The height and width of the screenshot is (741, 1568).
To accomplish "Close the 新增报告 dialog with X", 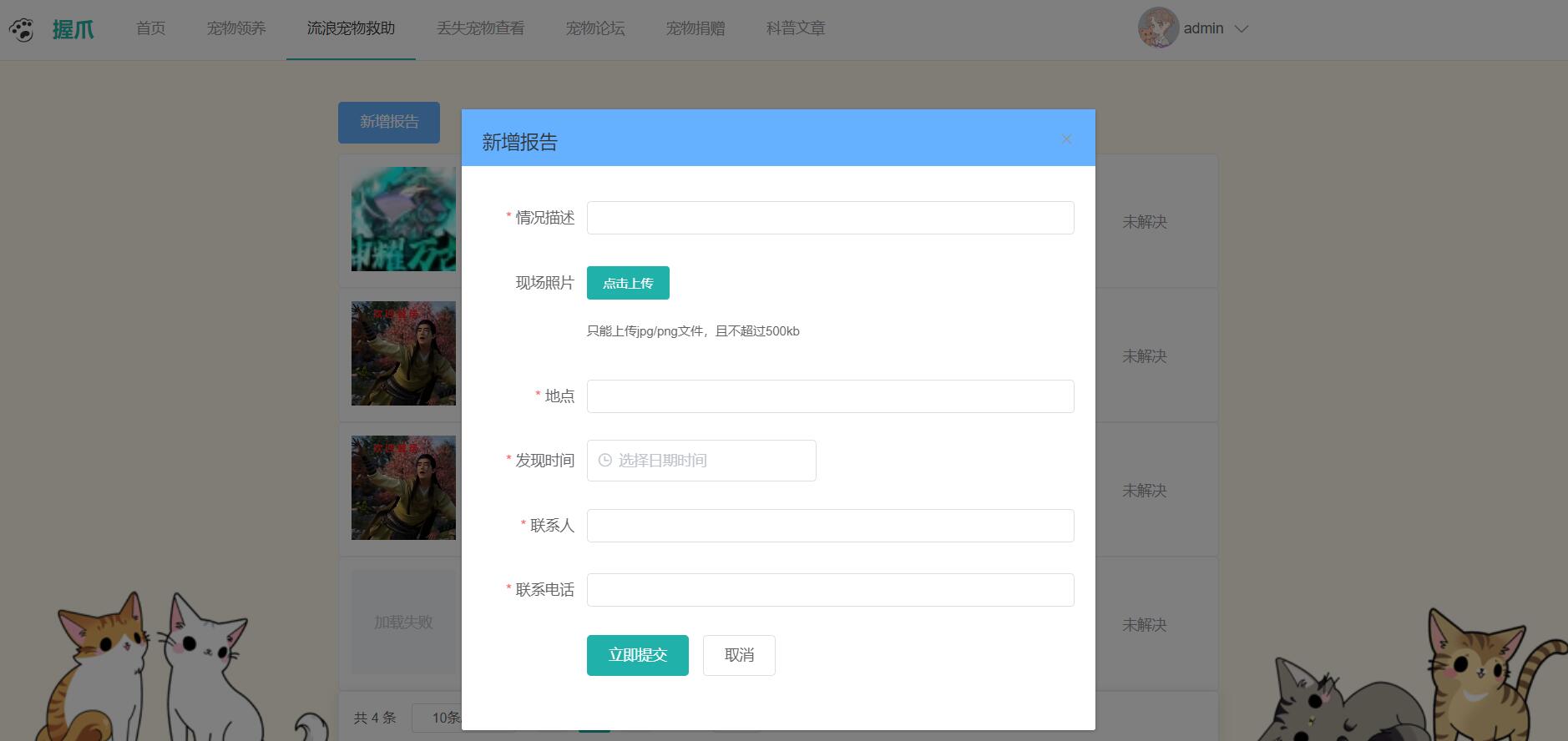I will [1066, 139].
